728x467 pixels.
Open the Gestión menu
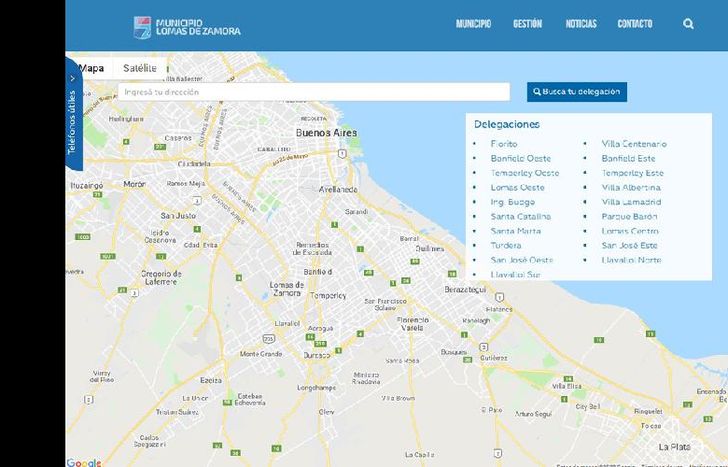[x=527, y=24]
